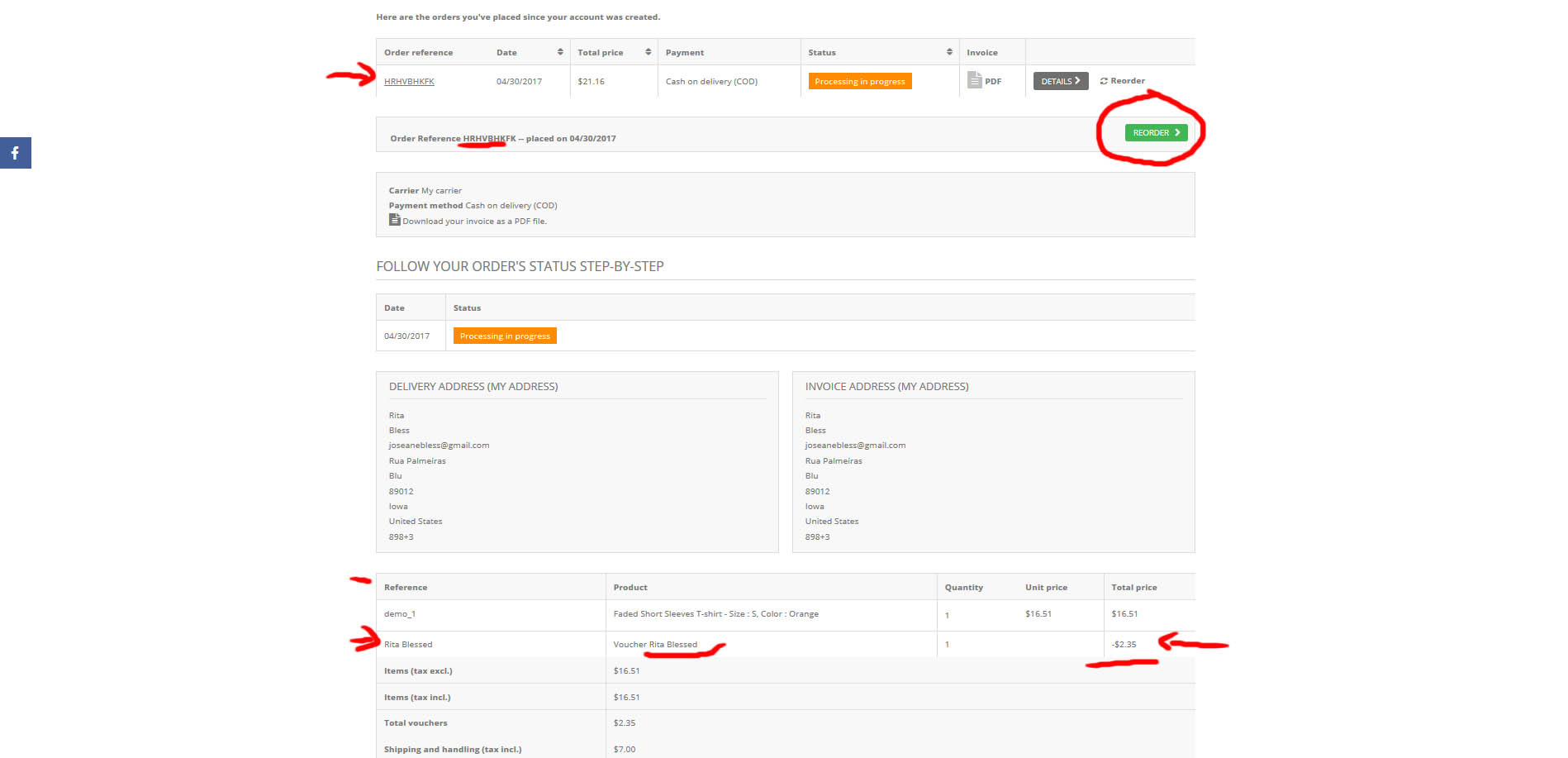Open the Facebook share icon
The width and height of the screenshot is (1568, 758).
[15, 153]
